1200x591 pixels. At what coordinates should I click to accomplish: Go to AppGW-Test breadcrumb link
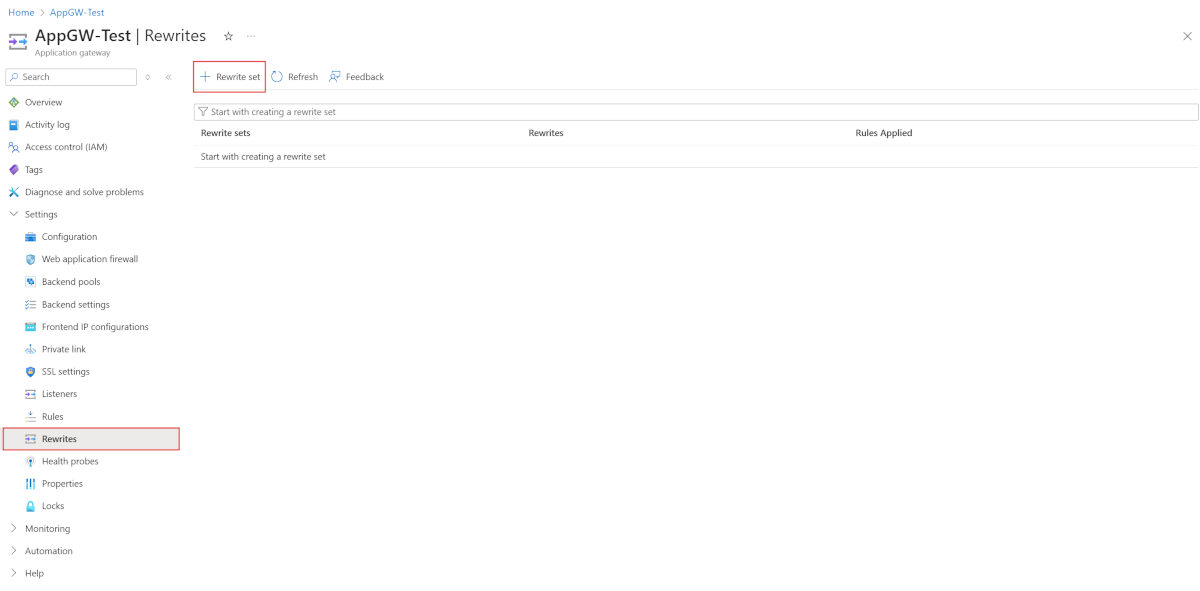(77, 13)
